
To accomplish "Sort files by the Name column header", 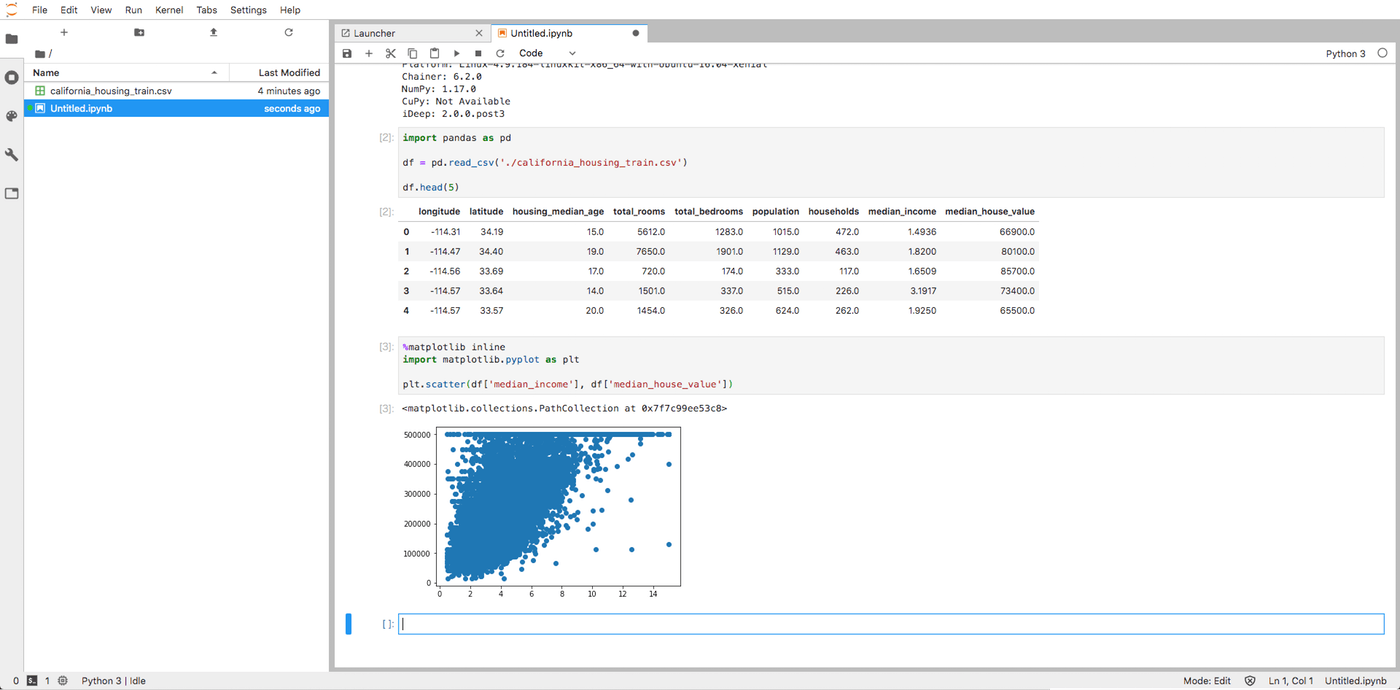I will coord(46,72).
